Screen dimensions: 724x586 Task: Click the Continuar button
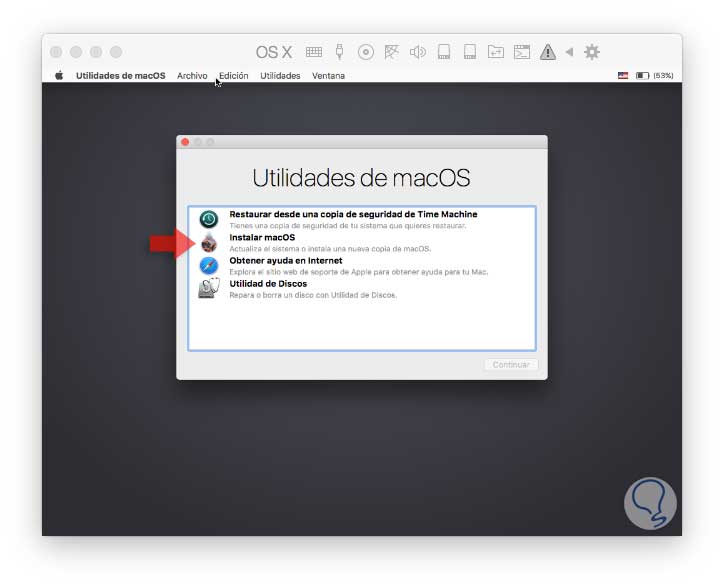point(511,365)
